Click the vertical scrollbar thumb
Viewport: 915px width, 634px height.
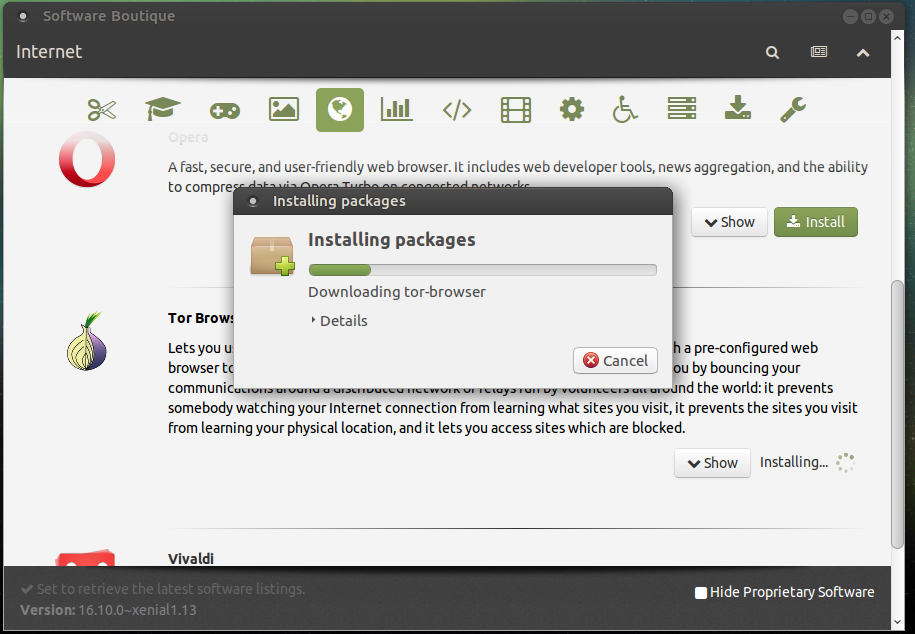(897, 414)
